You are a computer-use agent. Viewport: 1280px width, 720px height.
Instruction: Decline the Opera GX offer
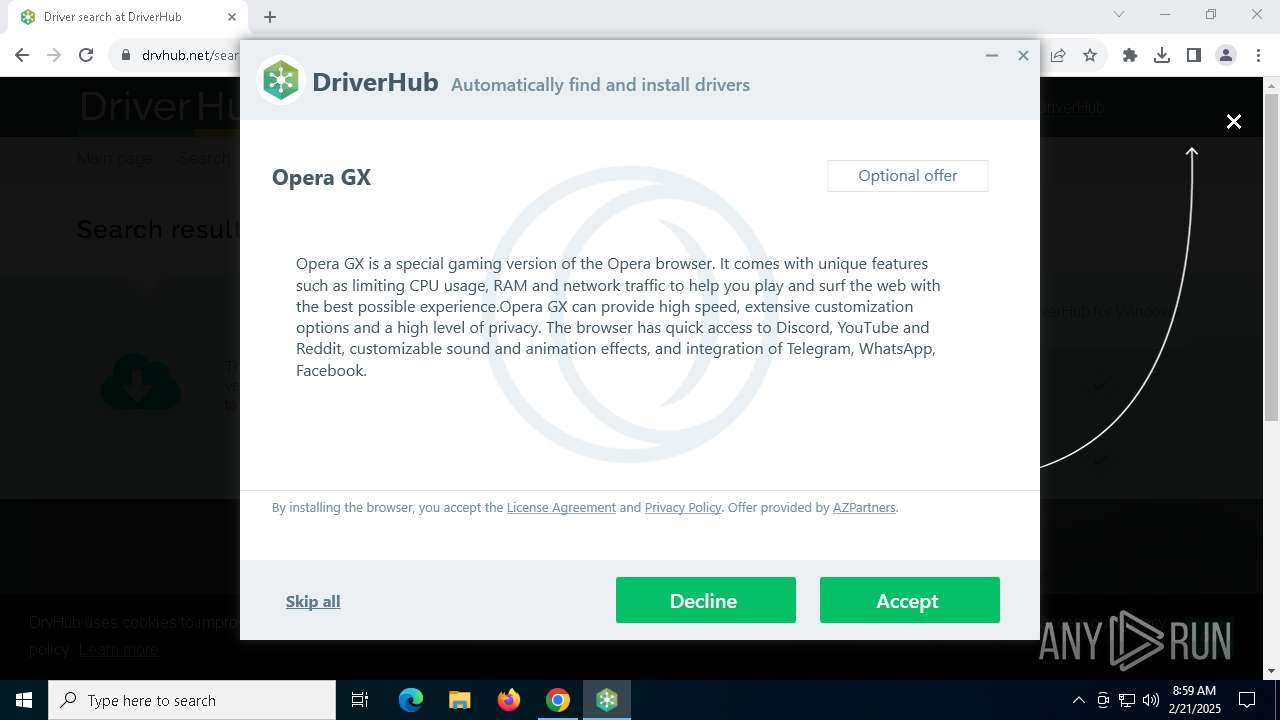pyautogui.click(x=705, y=600)
